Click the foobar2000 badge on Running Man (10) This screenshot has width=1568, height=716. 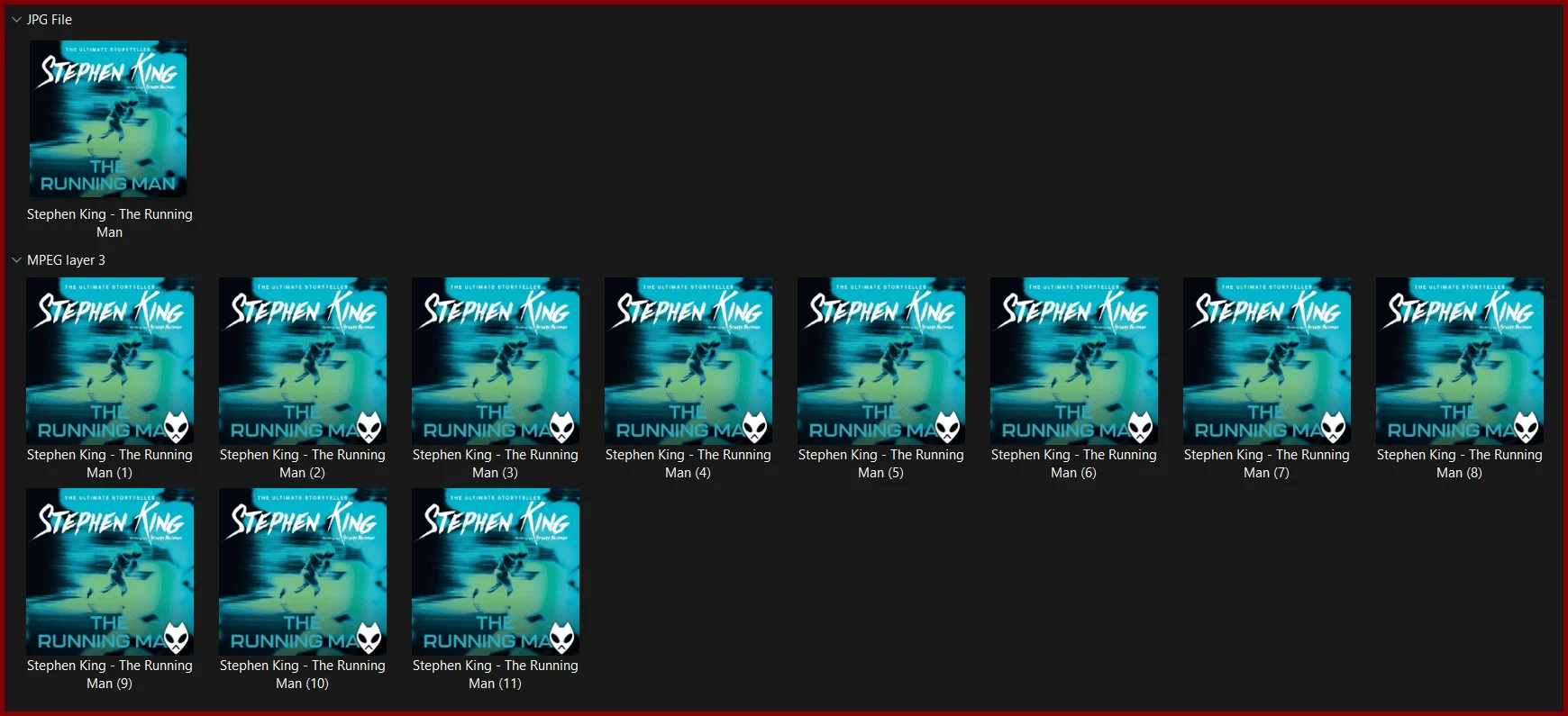click(x=369, y=638)
